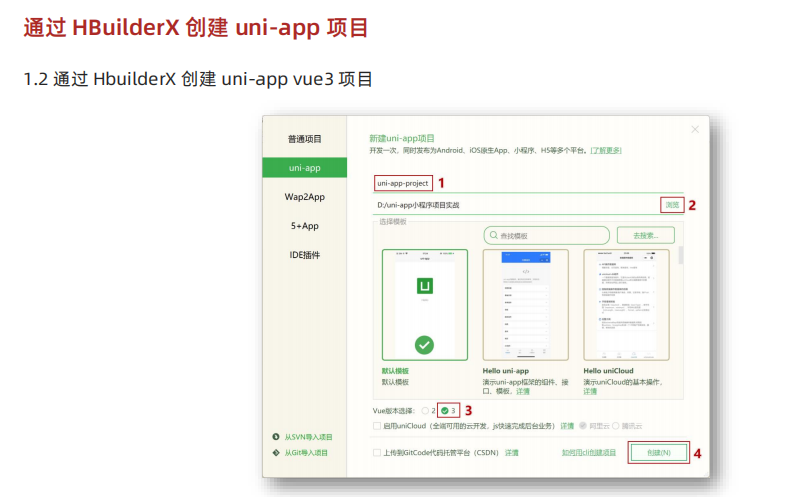Viewport: 798px width, 497px height.
Task: Click the Hello uniCloud title text
Action: pos(608,371)
